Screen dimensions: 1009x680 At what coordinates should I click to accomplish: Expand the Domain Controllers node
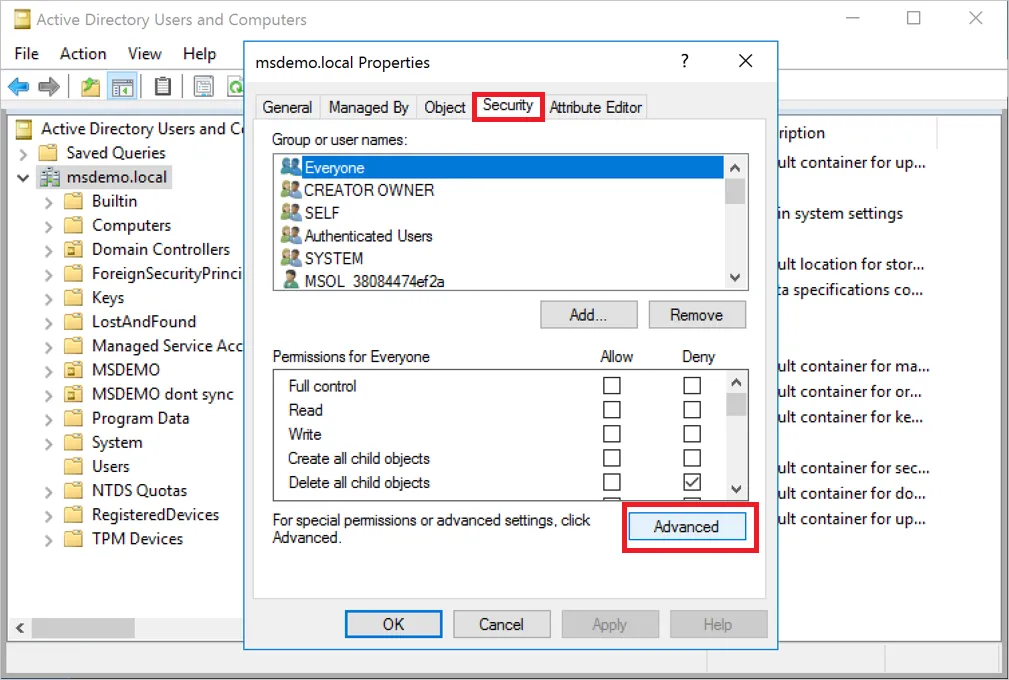click(48, 250)
